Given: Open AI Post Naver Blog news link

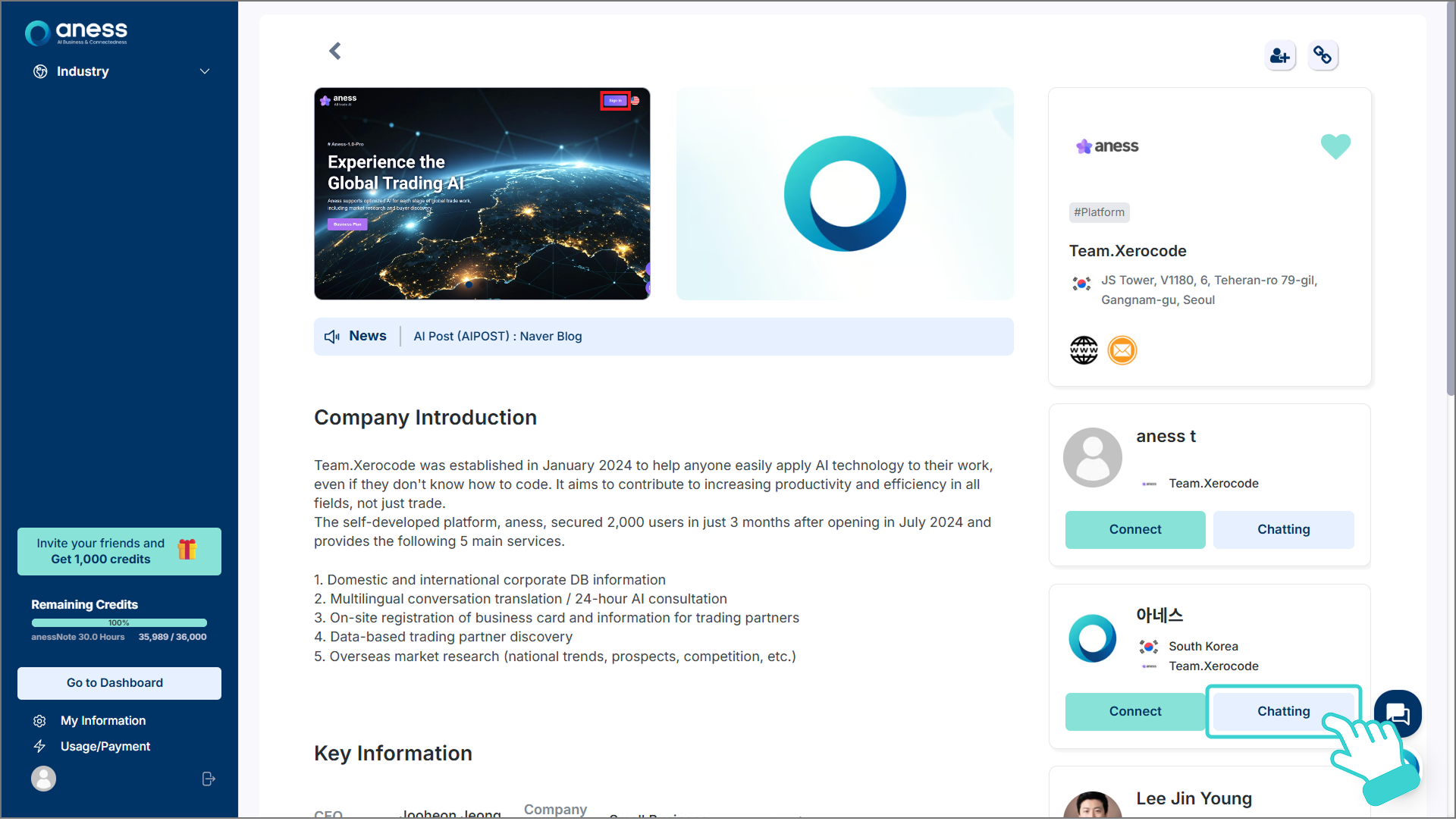Looking at the screenshot, I should [497, 336].
